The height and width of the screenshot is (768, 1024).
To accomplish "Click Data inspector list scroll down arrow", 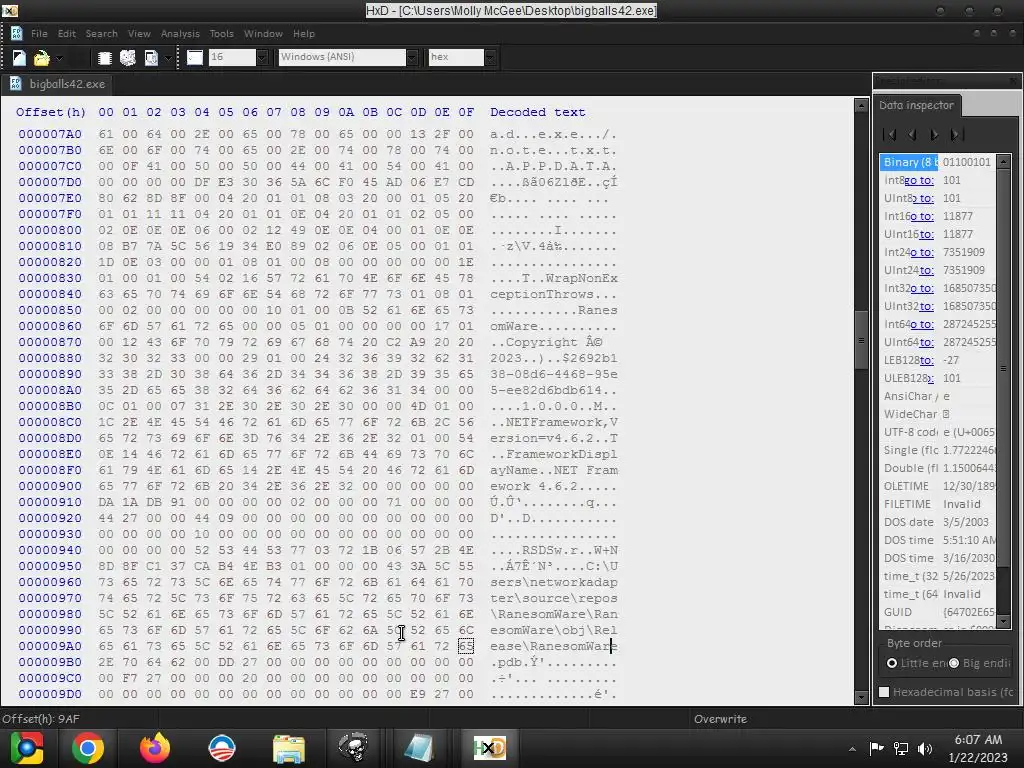I will pyautogui.click(x=1004, y=622).
